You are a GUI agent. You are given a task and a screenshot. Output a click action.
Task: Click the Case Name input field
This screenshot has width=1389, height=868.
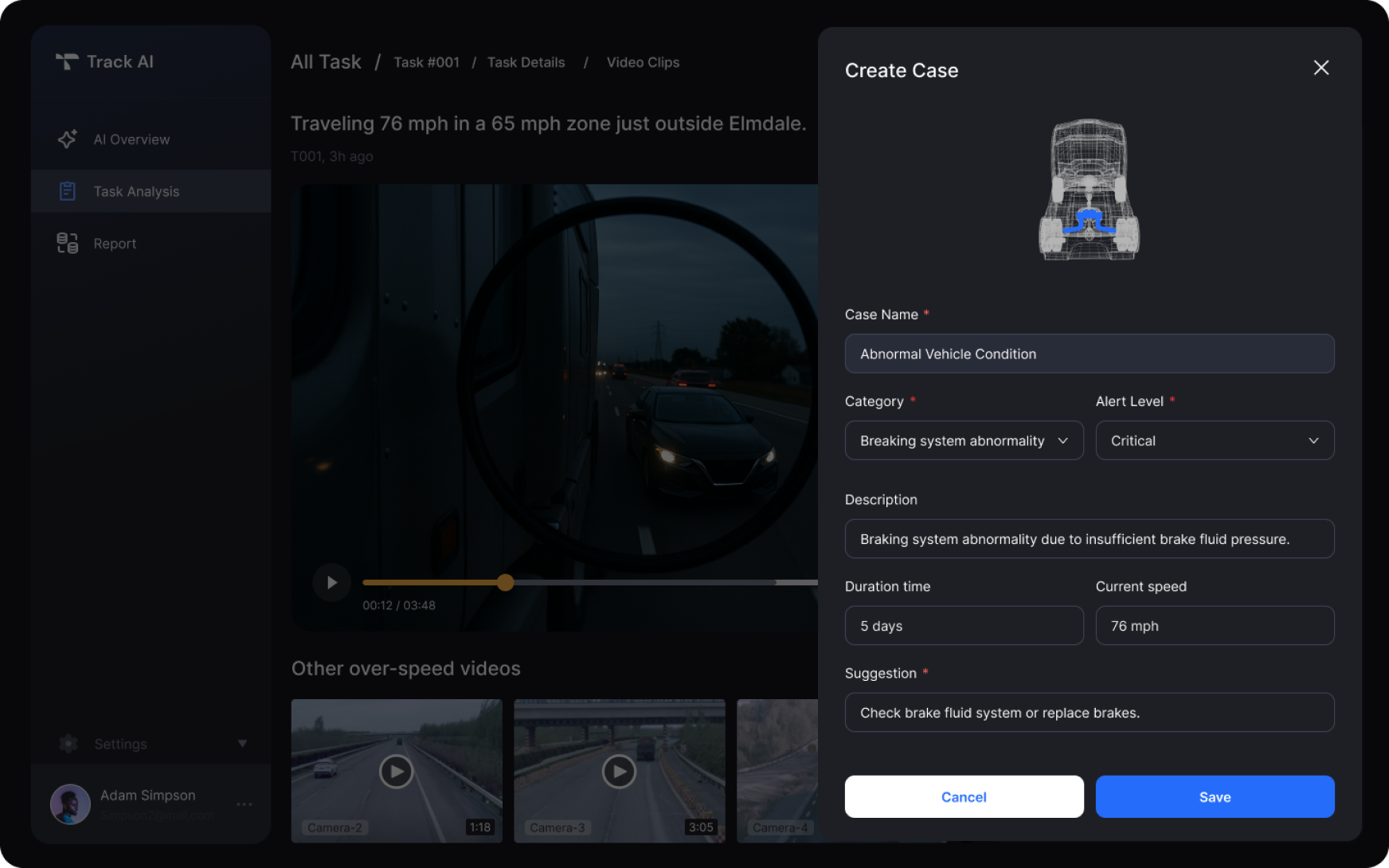1090,354
